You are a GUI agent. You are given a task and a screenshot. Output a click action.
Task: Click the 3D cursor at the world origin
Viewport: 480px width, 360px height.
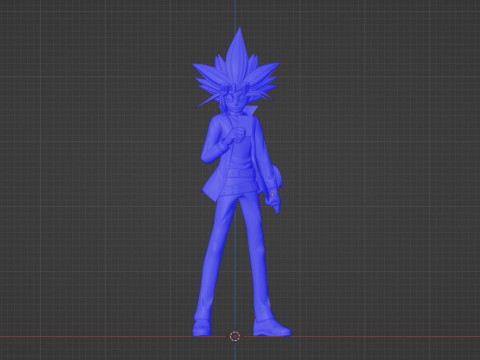(235, 337)
